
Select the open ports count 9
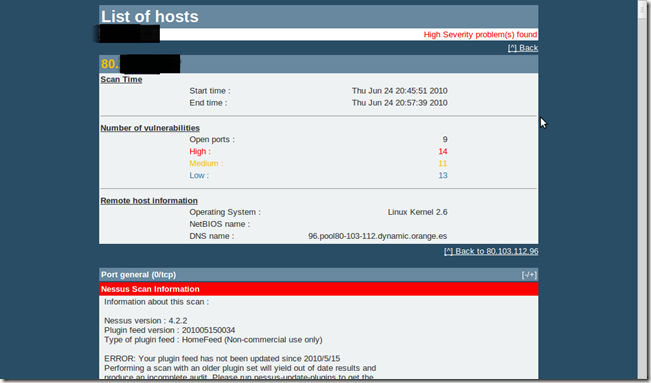(x=445, y=139)
